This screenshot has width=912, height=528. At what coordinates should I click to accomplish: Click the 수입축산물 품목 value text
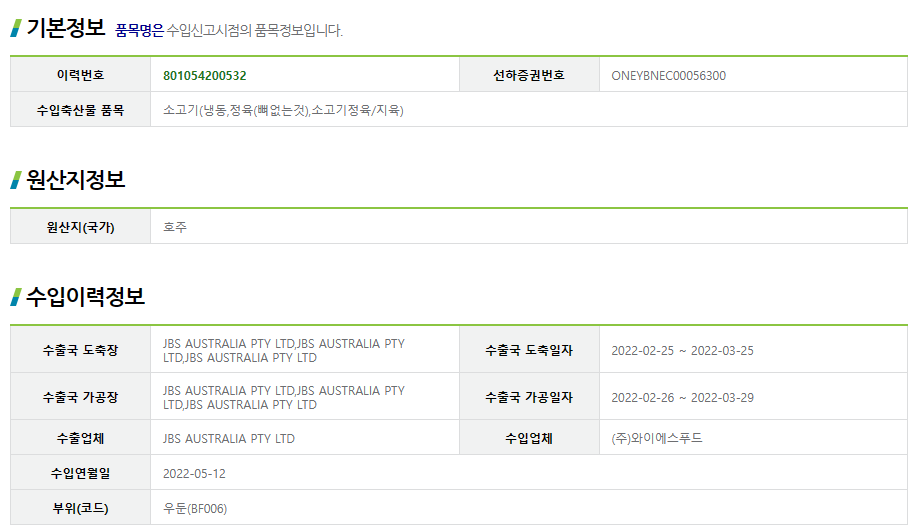283,110
